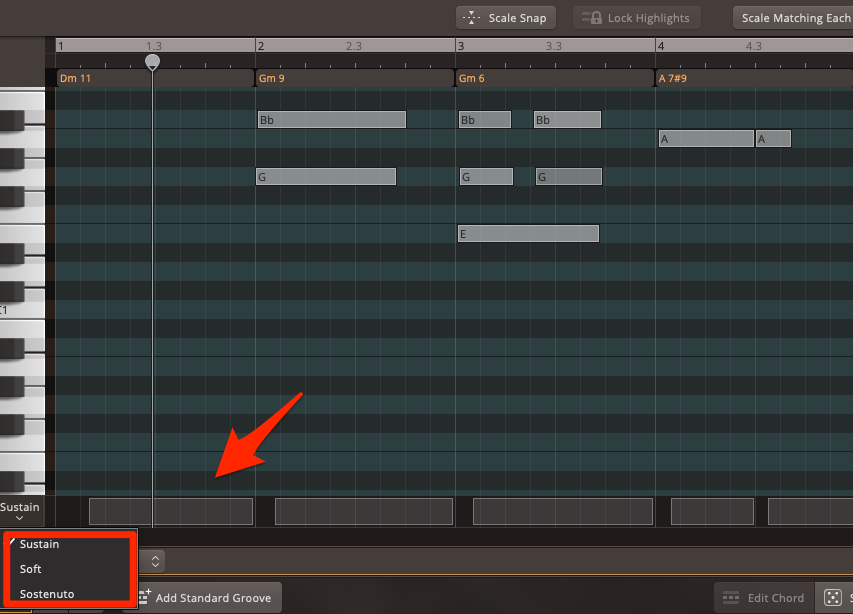Image resolution: width=853 pixels, height=614 pixels.
Task: Select the E note in bar 3
Action: pyautogui.click(x=528, y=234)
